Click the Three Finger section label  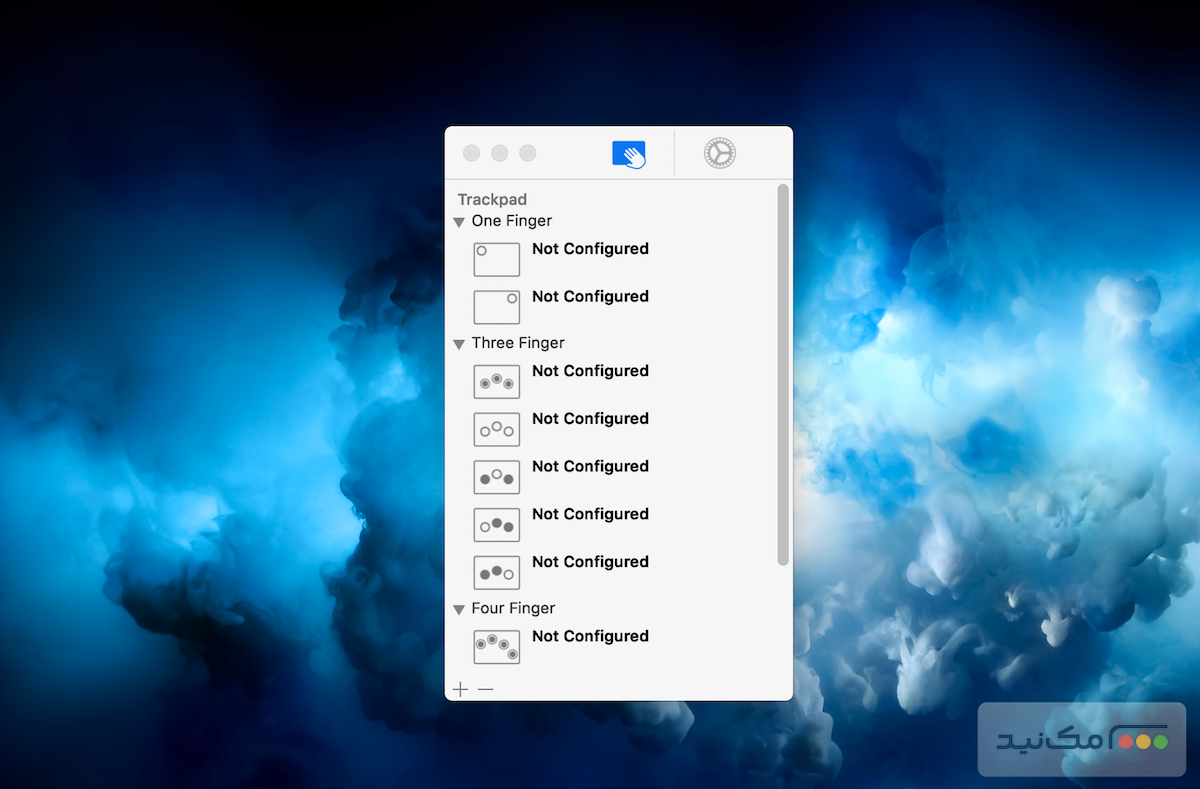(518, 343)
